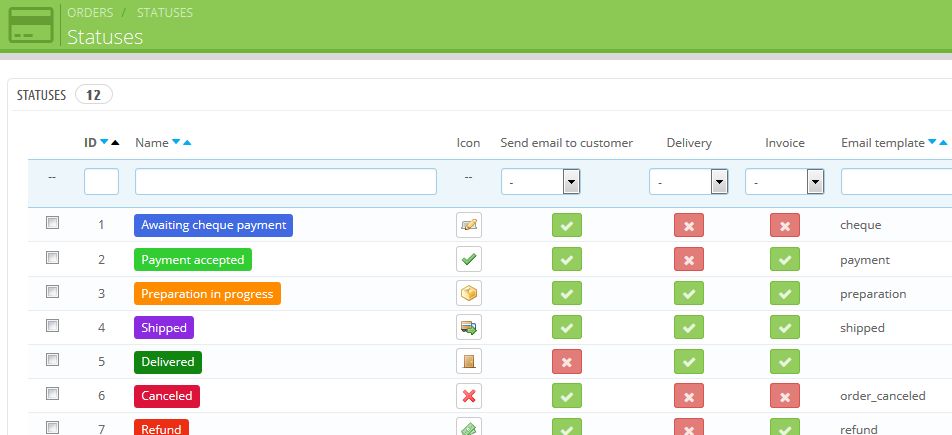Open Invoice filter dropdown
Image resolution: width=952 pixels, height=435 pixels.
click(784, 182)
